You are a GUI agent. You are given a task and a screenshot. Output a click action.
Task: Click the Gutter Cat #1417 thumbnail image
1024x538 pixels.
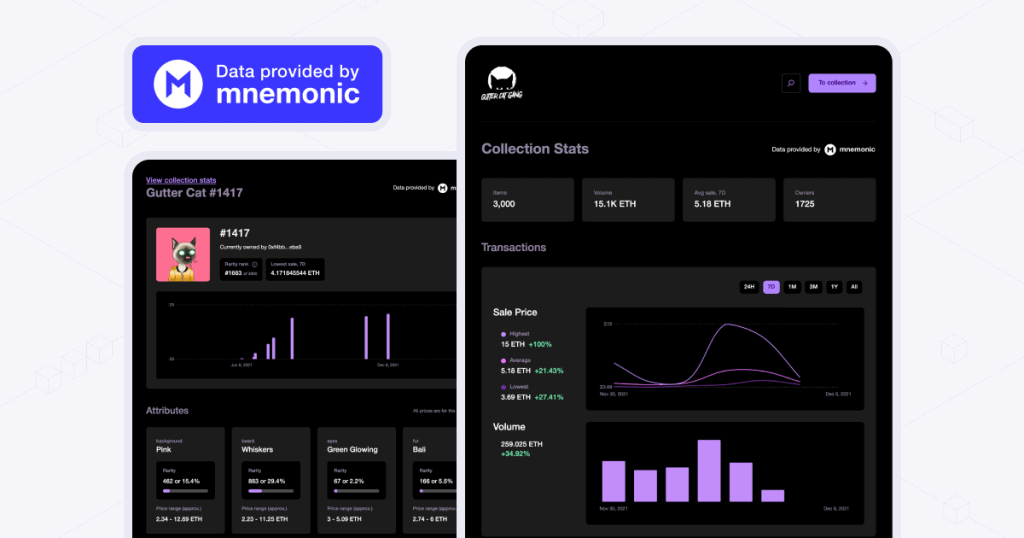[183, 255]
